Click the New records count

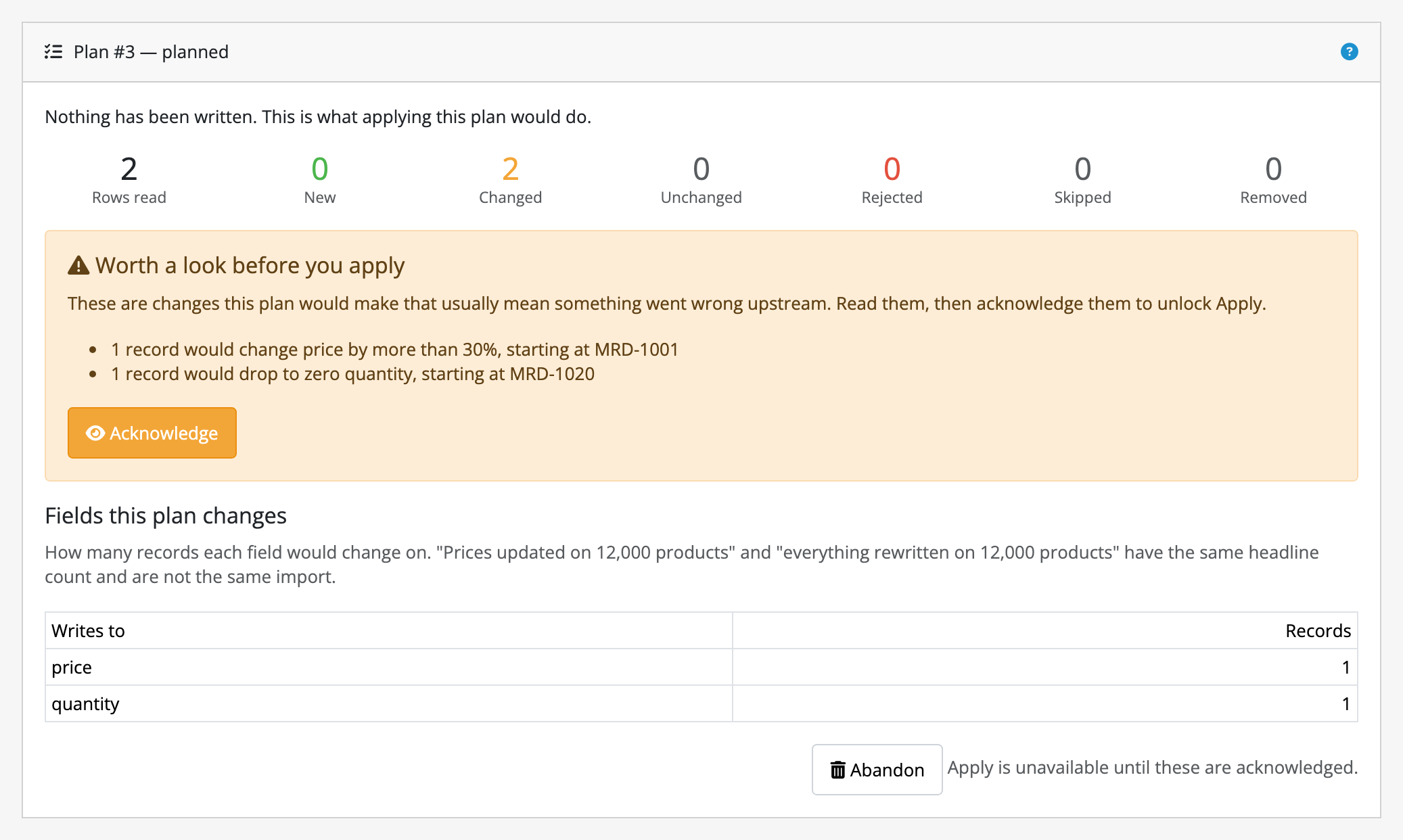click(x=320, y=169)
